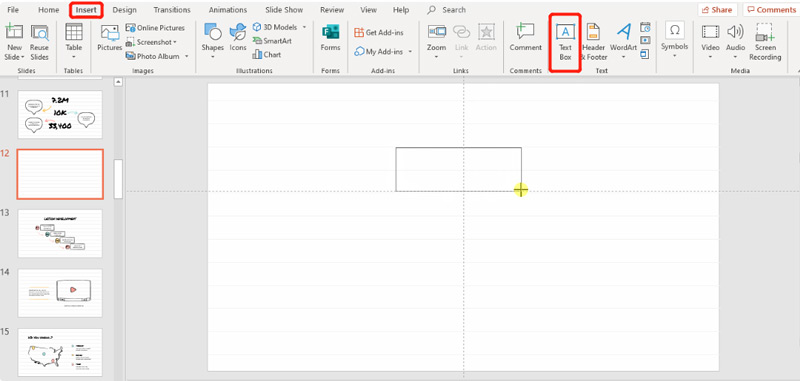Insert a SmartArt graphic
800x381 pixels.
coord(272,41)
